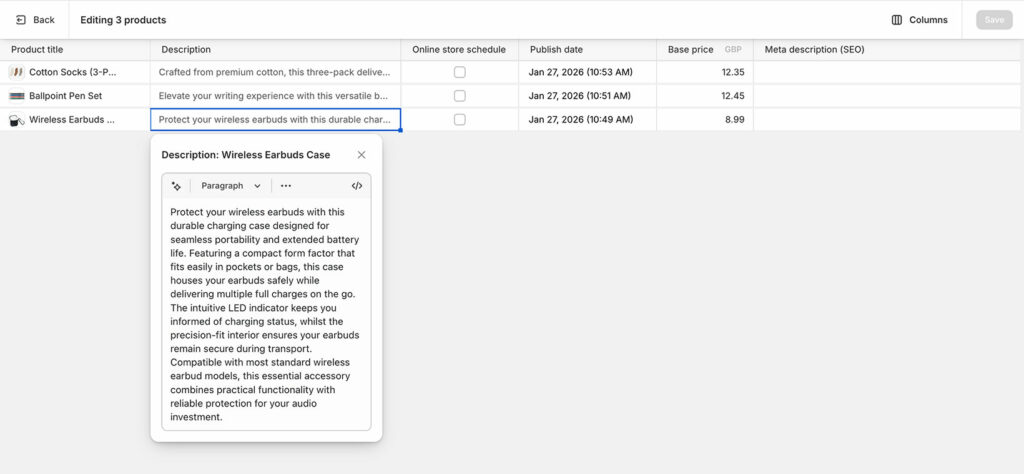
Task: Click inside the description rich text editor
Action: (266, 314)
